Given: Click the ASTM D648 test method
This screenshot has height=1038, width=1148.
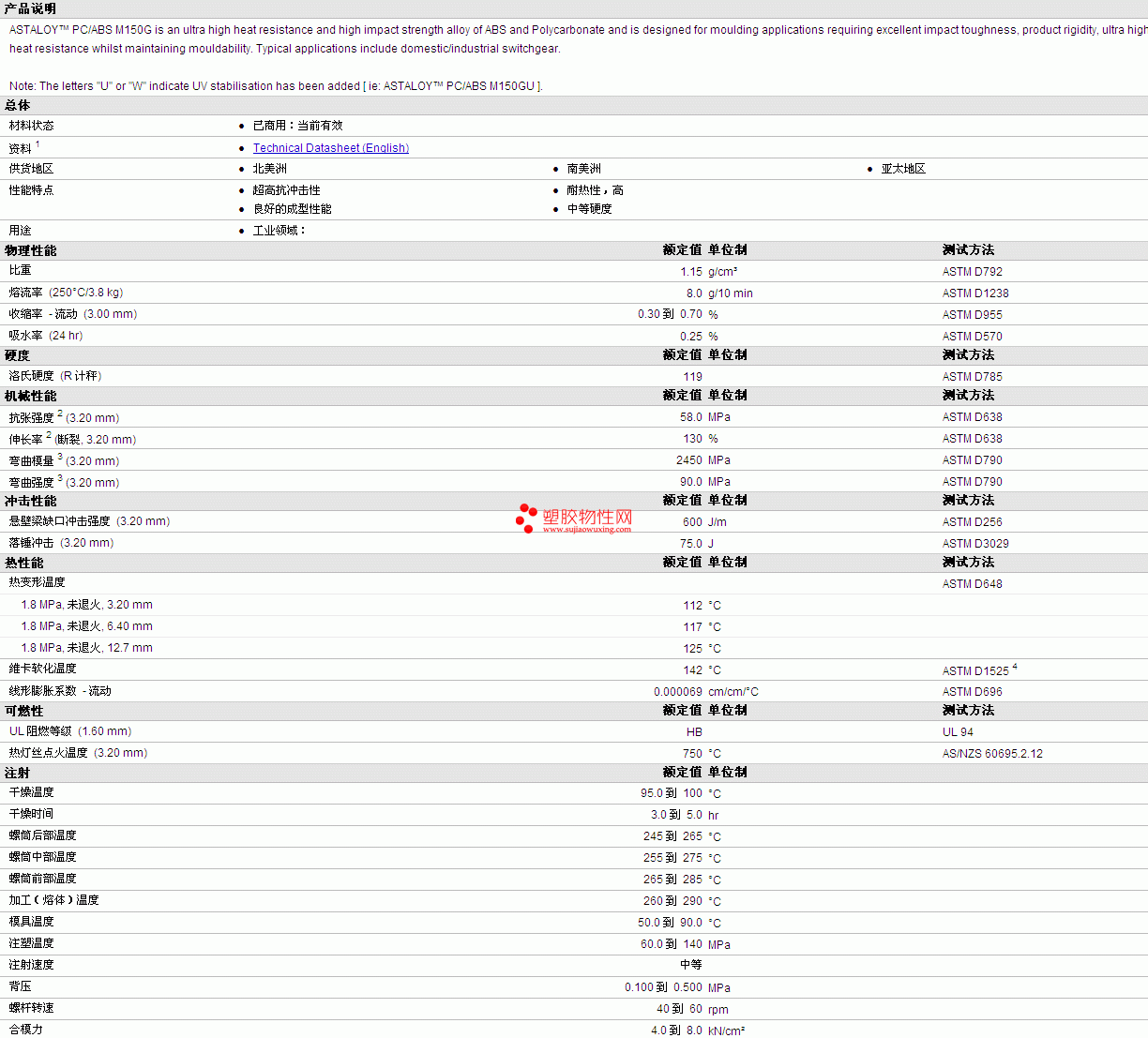Looking at the screenshot, I should coord(973,584).
